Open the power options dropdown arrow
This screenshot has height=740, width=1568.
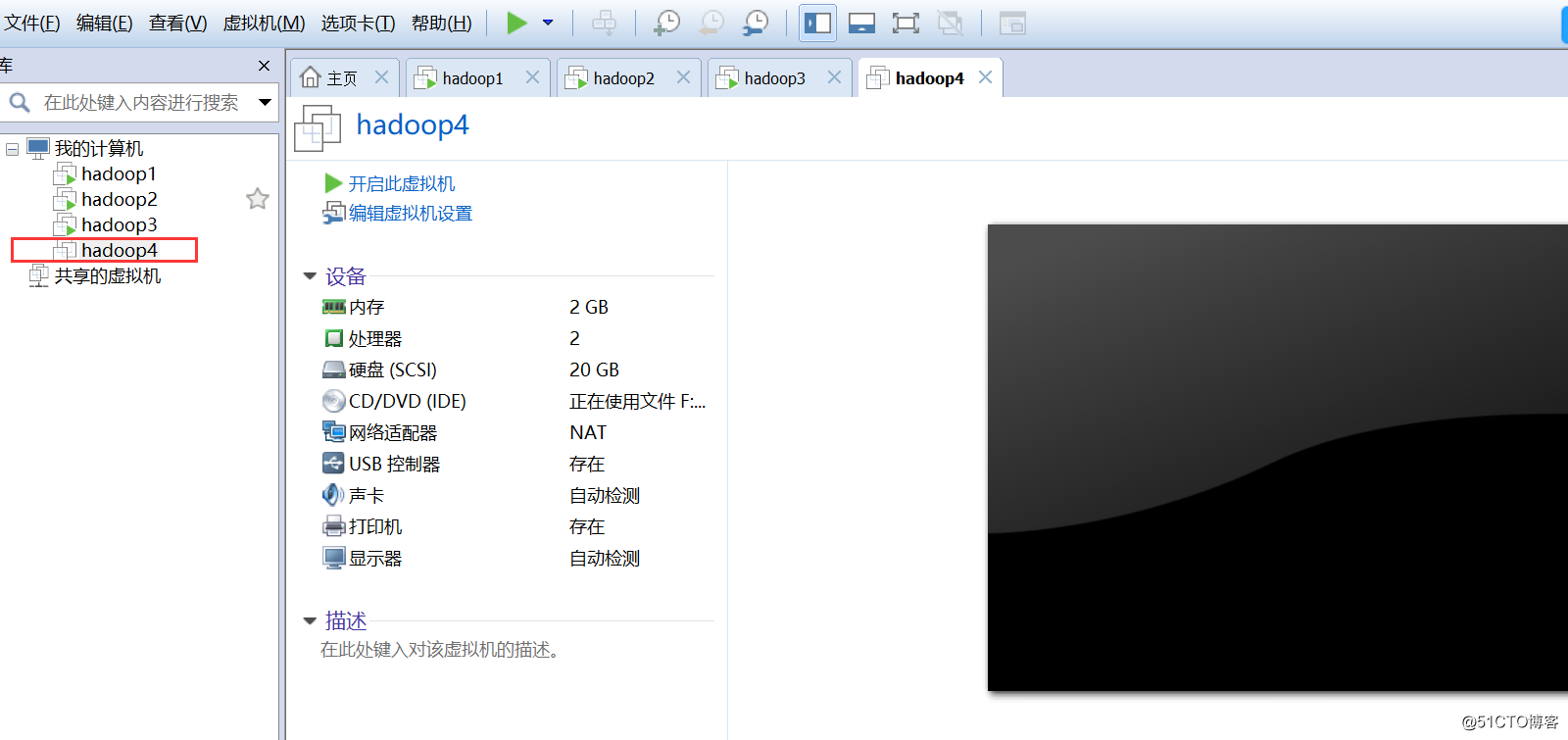[x=548, y=23]
